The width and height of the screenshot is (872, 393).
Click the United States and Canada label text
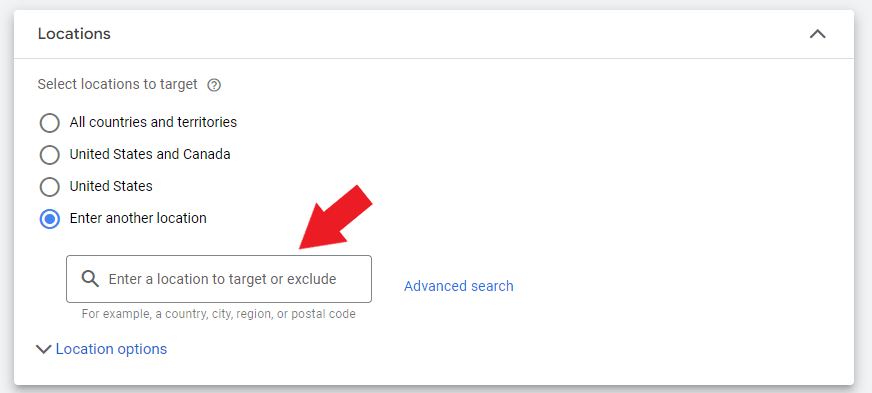click(x=150, y=154)
